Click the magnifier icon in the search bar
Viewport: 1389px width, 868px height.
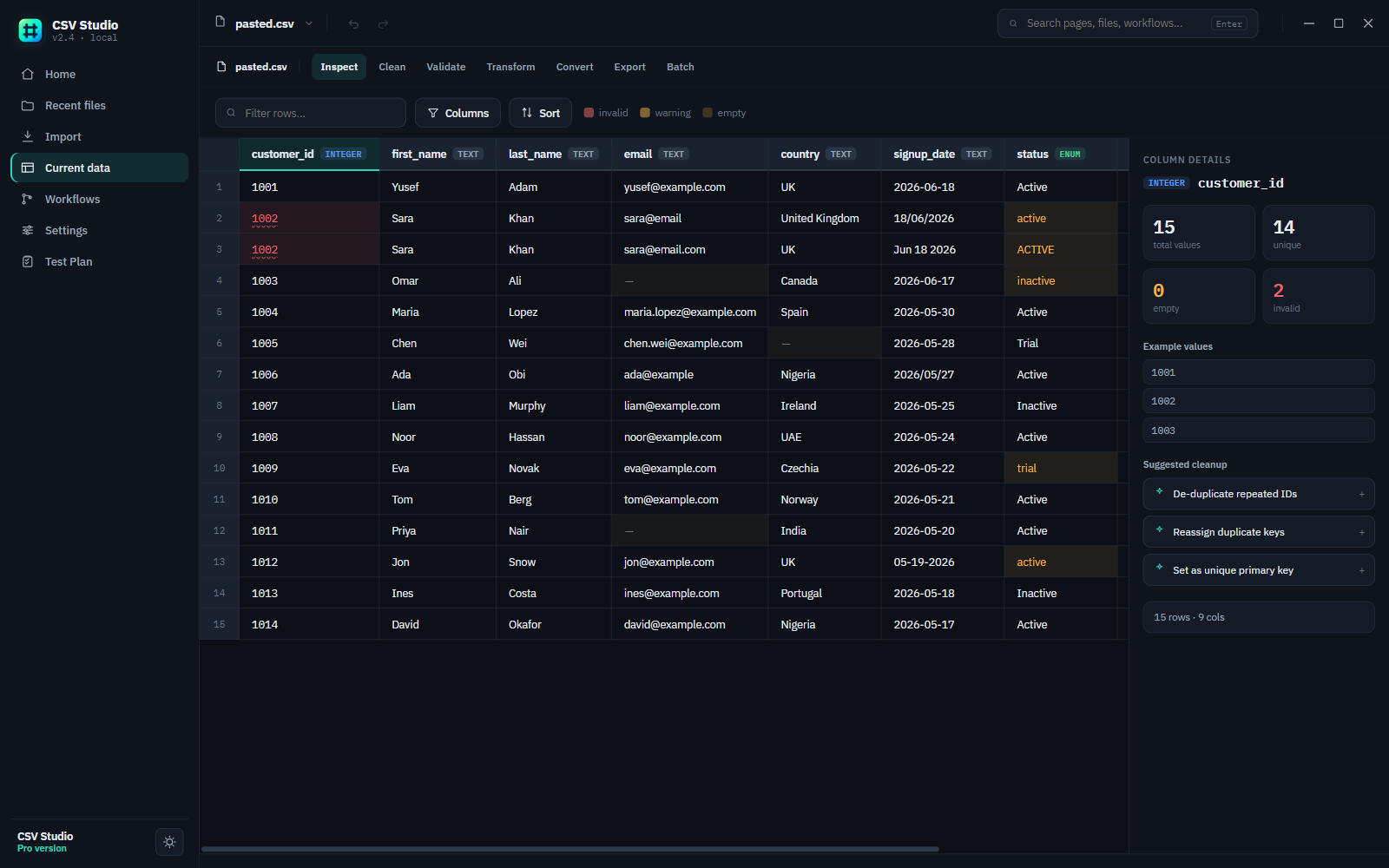[1013, 23]
